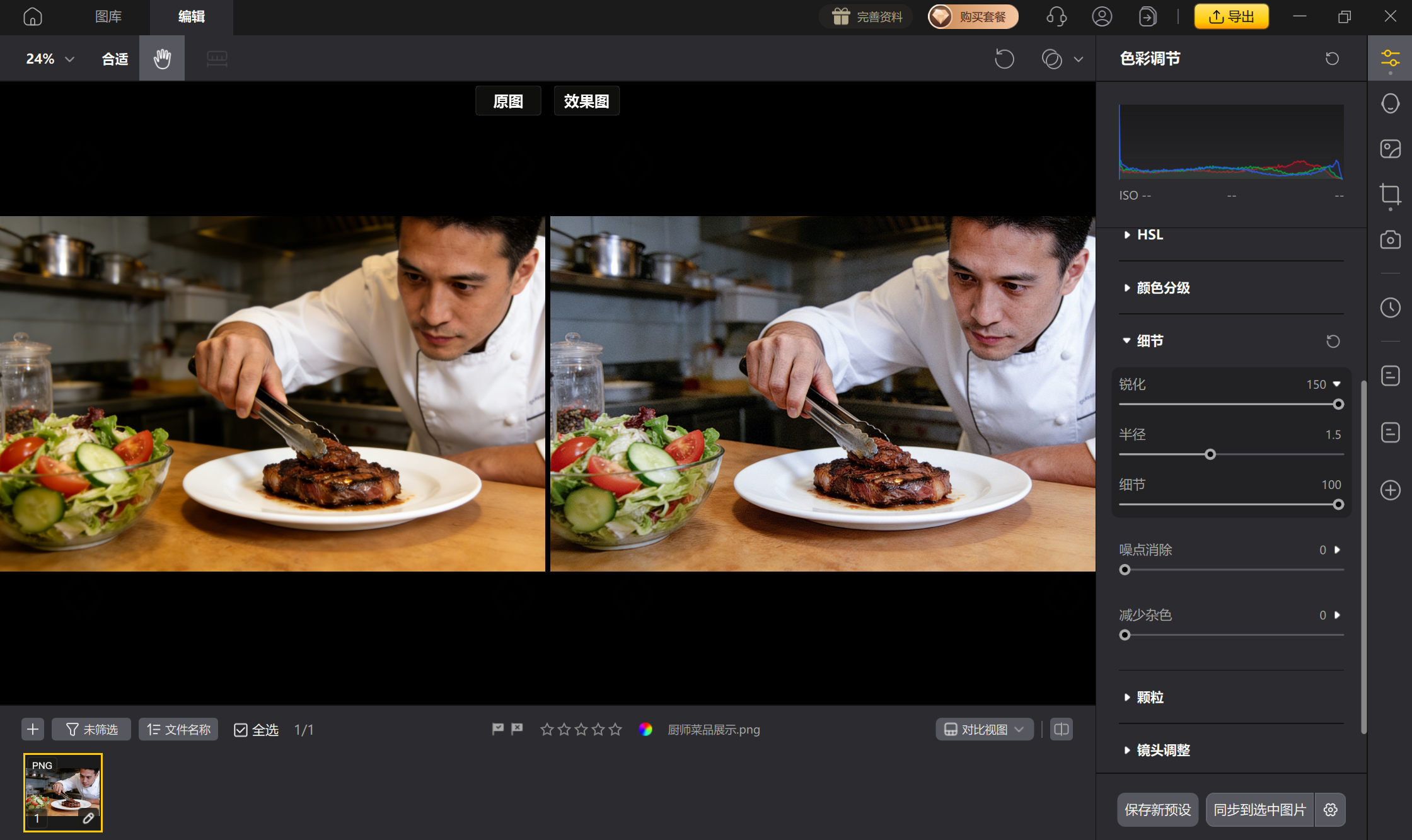Viewport: 1412px width, 840px height.
Task: Click the split-view icon beside 对比视图
Action: (1062, 729)
